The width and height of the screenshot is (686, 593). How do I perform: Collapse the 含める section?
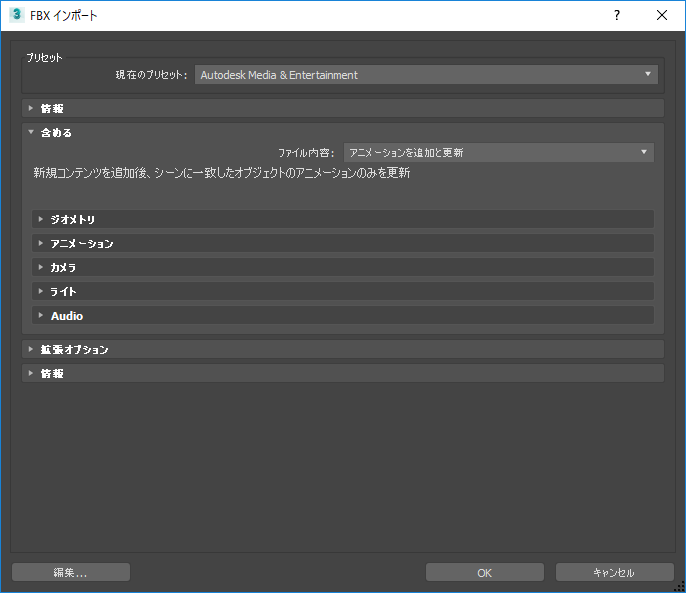click(x=55, y=132)
